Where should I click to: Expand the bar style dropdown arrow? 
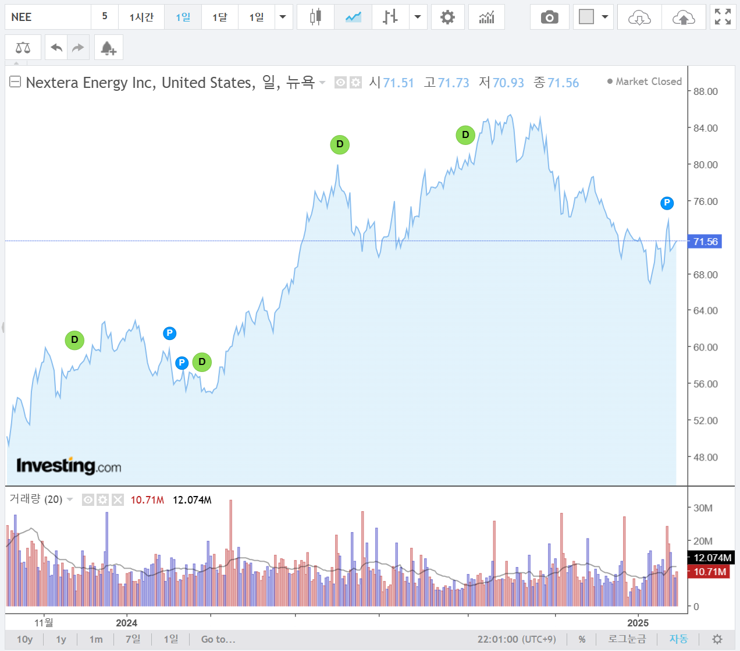[417, 17]
